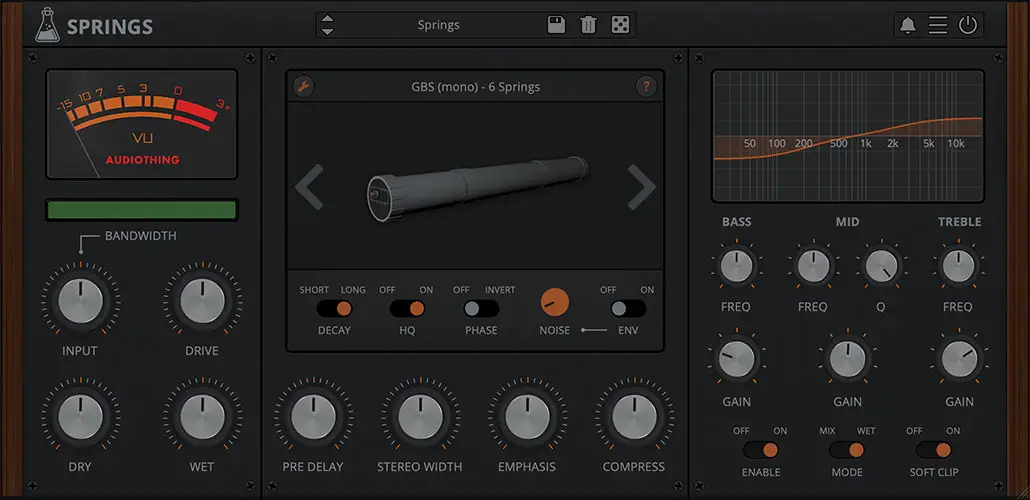Open notifications via the bell icon

coord(908,26)
